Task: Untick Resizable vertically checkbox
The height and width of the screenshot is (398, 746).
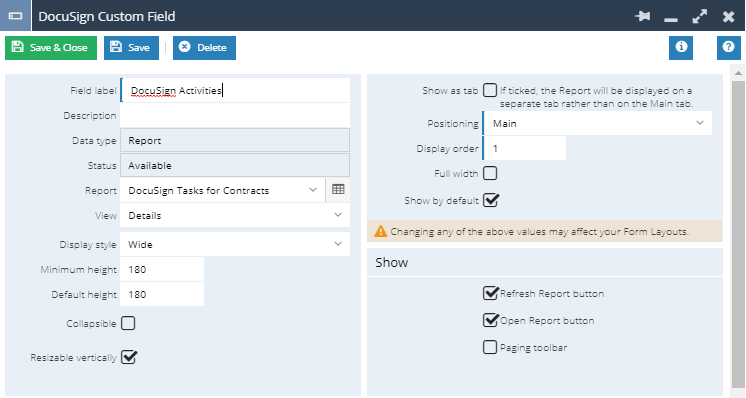Action: pos(129,357)
